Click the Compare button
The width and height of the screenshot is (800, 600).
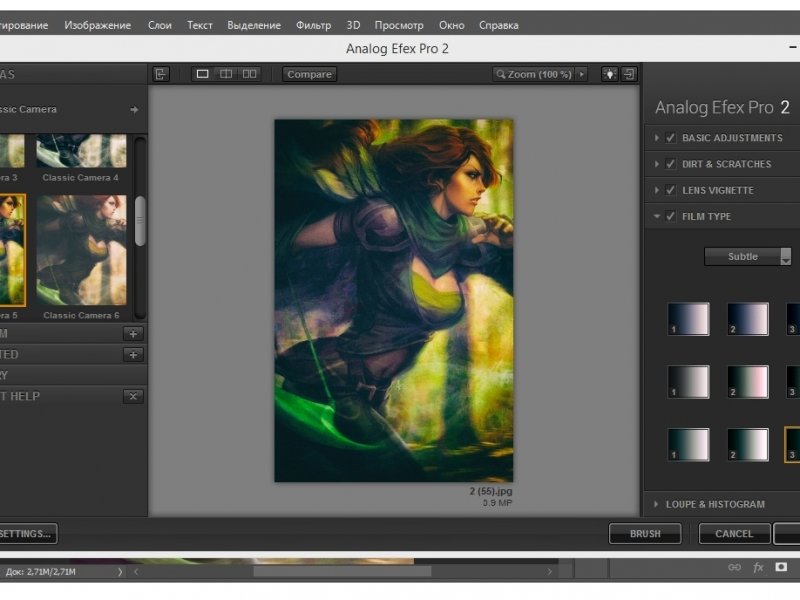309,74
